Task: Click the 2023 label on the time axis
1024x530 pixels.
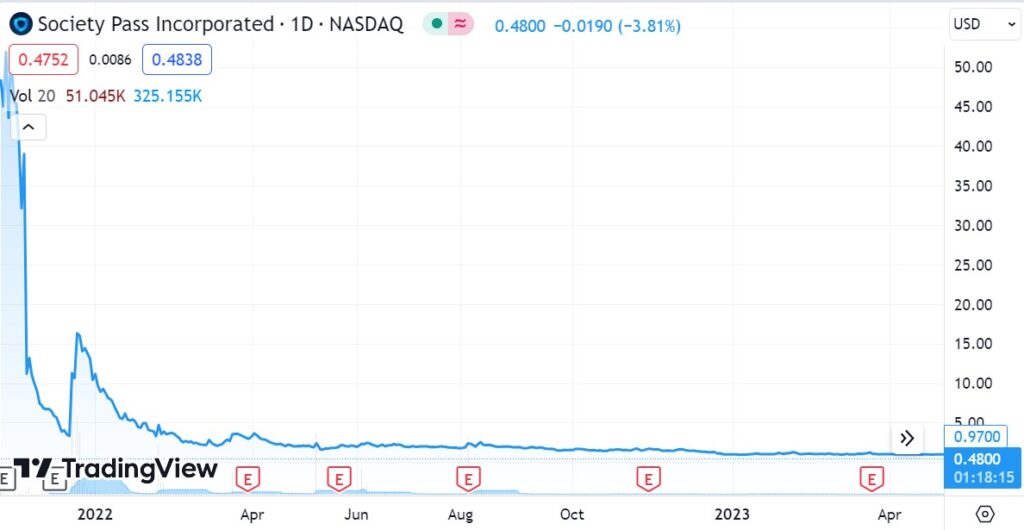Action: (734, 514)
